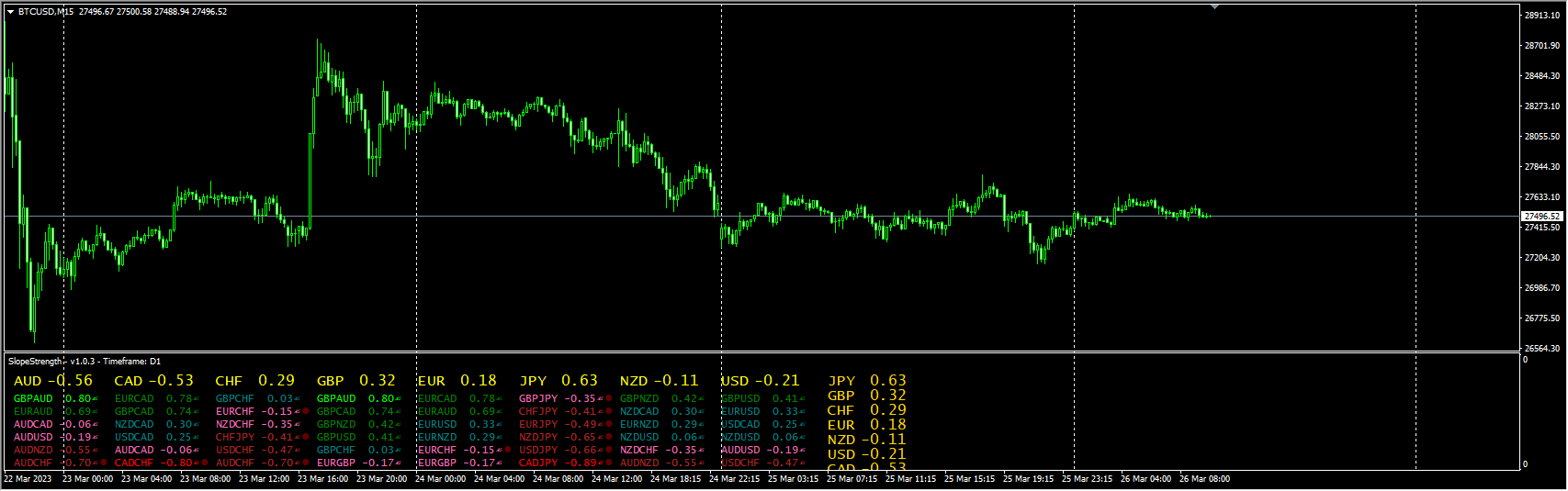Click the red dot beside NZDJPY -0.65

[x=608, y=437]
